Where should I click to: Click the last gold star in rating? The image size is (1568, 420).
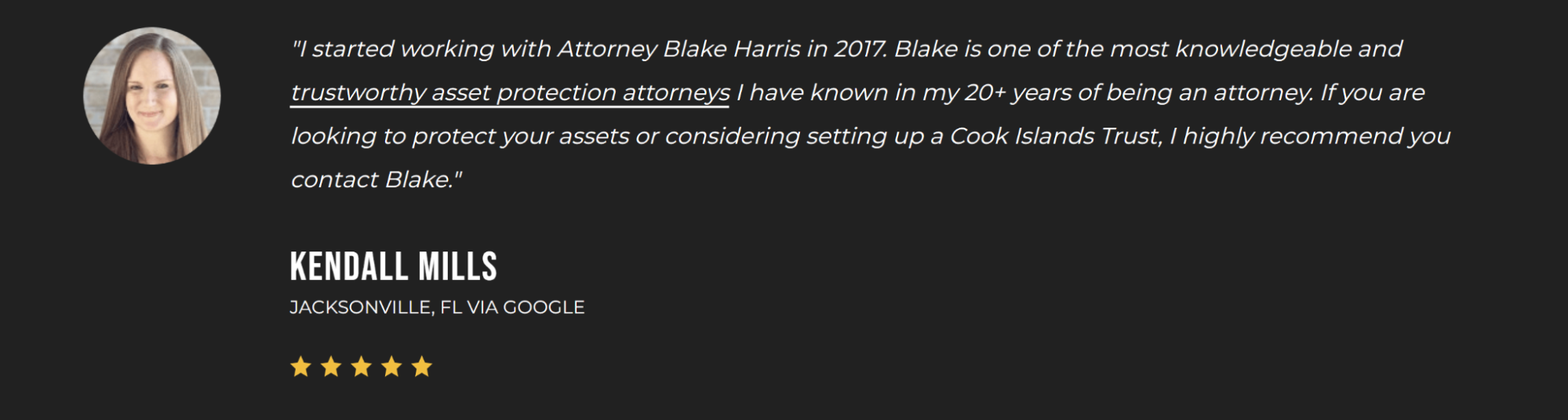[x=422, y=366]
